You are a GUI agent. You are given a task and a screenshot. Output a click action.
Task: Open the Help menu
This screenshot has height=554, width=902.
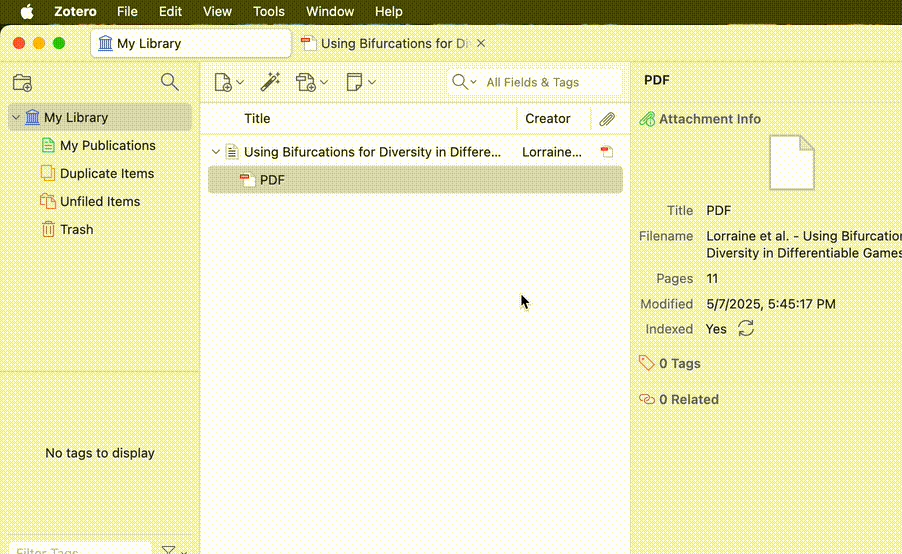(389, 12)
